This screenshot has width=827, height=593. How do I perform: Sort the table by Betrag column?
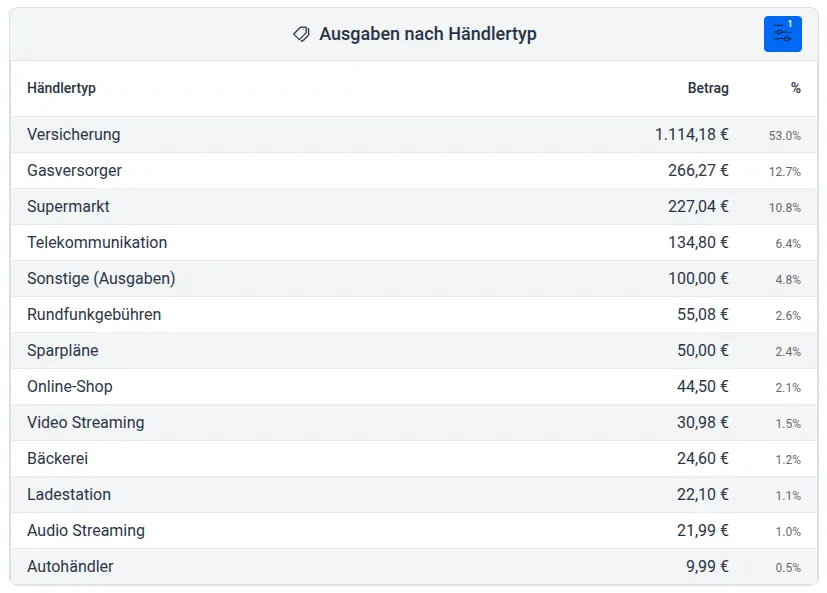[x=708, y=88]
